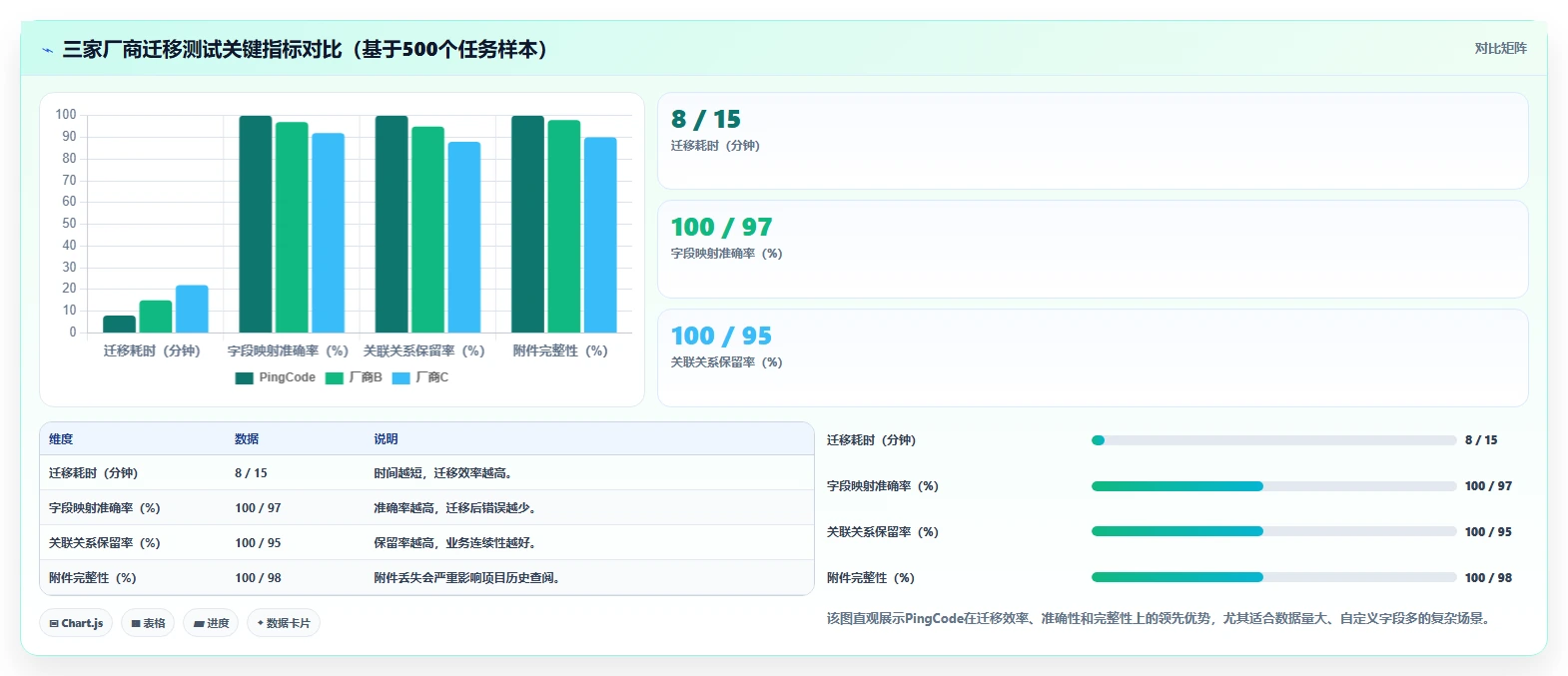Click the 数据卡片 tag chip
Viewport: 1568px width, 676px height.
284,623
